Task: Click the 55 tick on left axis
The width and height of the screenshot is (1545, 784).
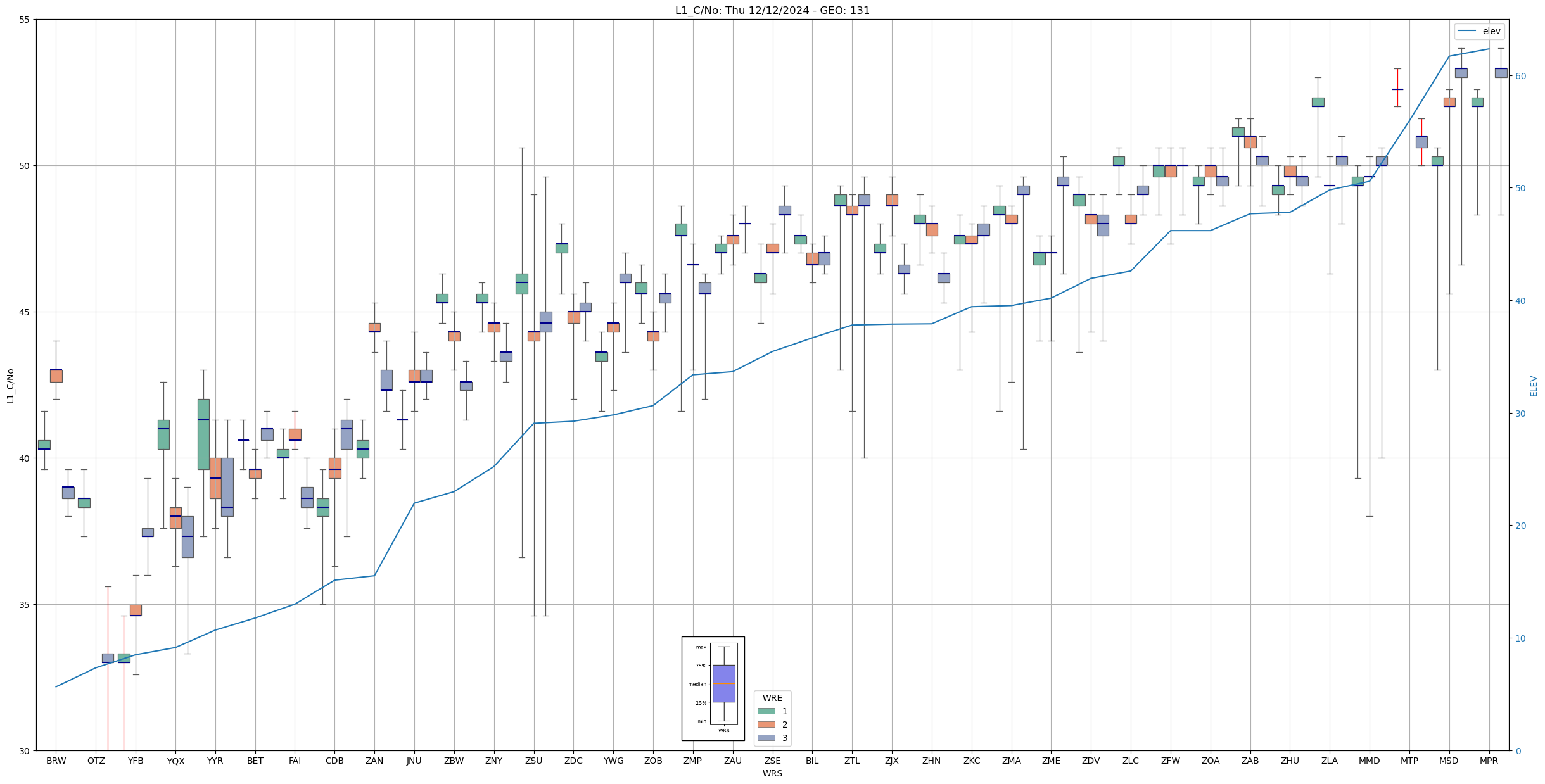Action: pos(24,20)
